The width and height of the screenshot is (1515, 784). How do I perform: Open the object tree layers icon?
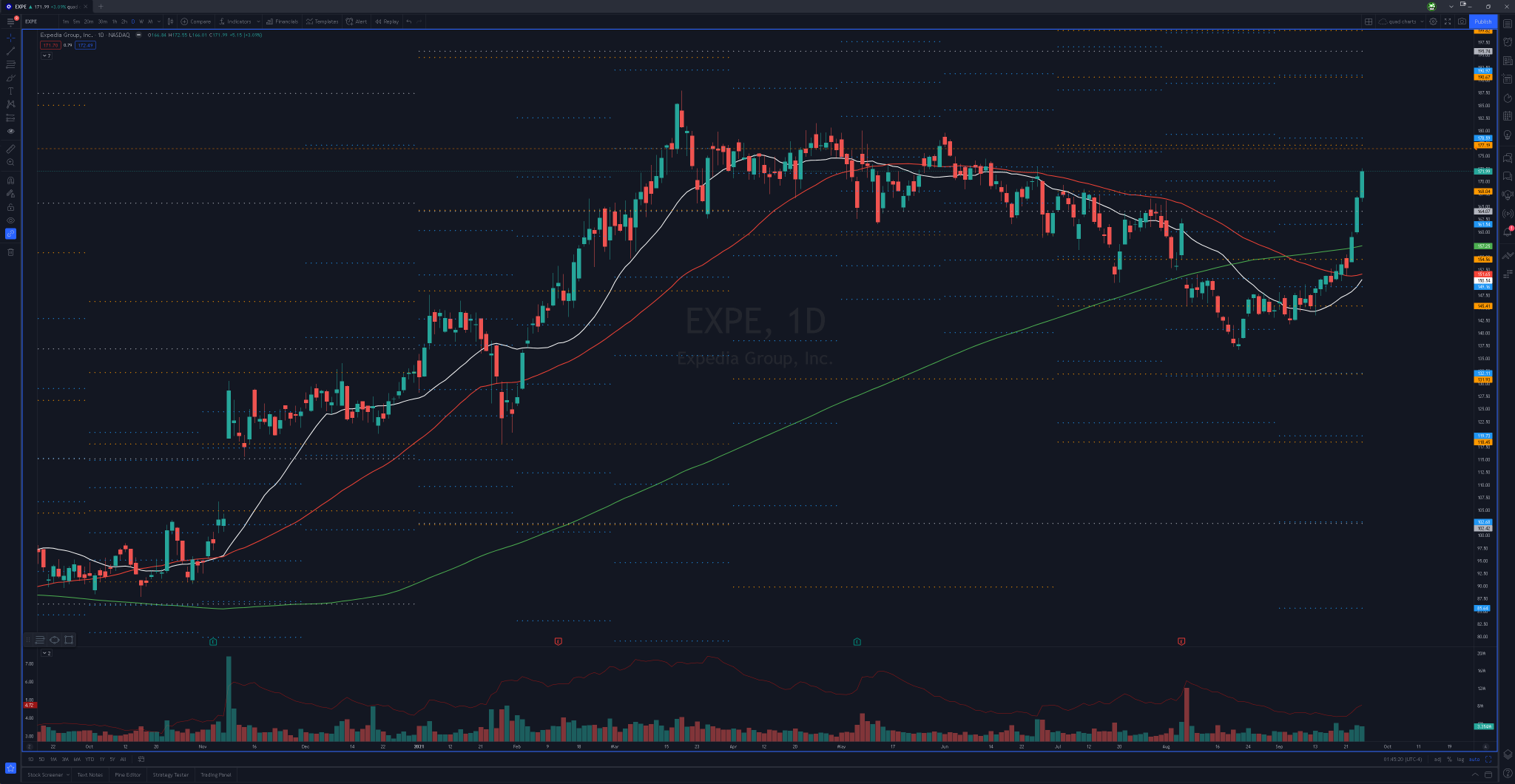coord(1508,754)
